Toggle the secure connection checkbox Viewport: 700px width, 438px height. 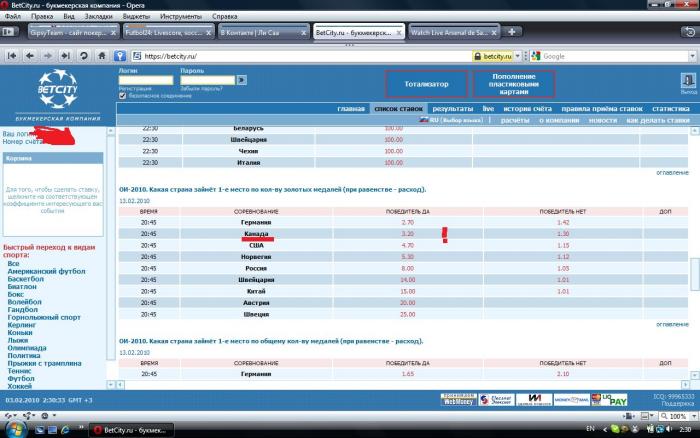pyautogui.click(x=122, y=96)
